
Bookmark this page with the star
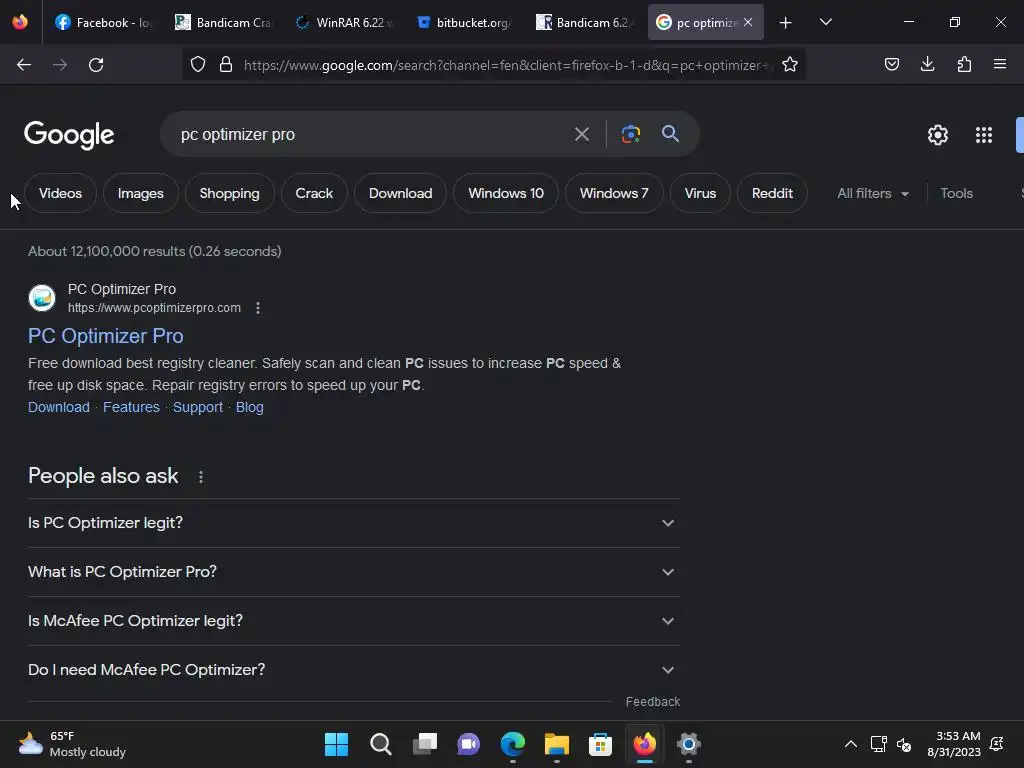790,64
